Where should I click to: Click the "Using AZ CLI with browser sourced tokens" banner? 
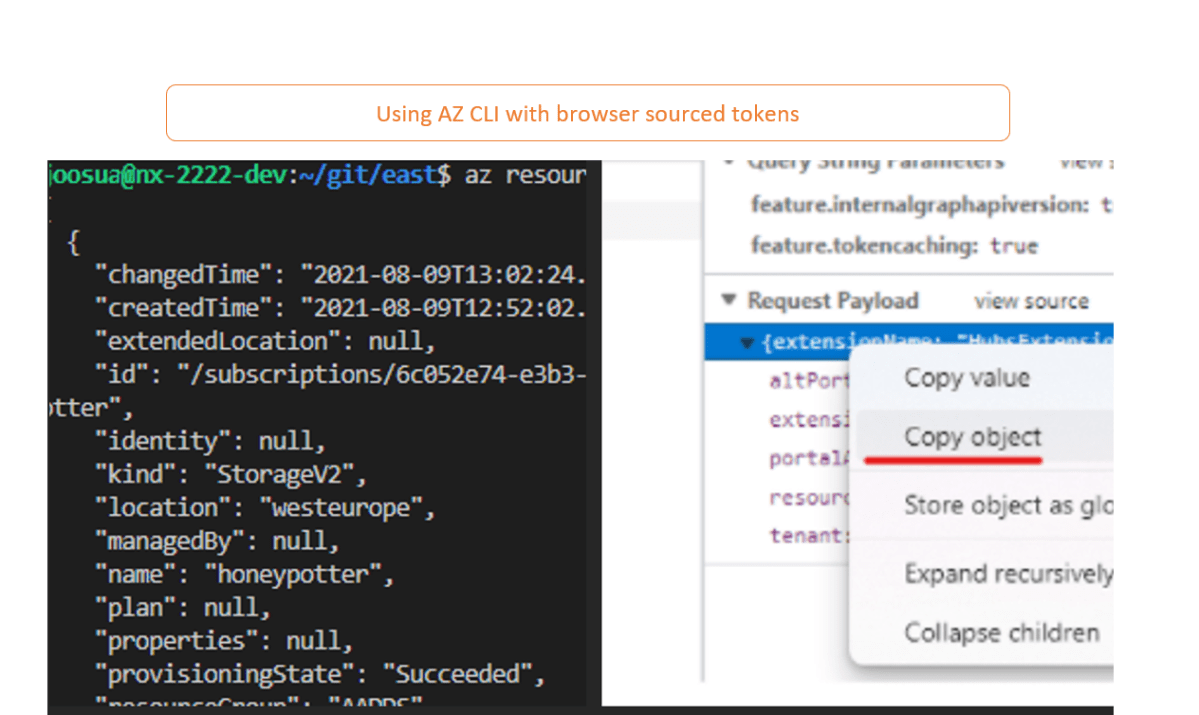[587, 113]
